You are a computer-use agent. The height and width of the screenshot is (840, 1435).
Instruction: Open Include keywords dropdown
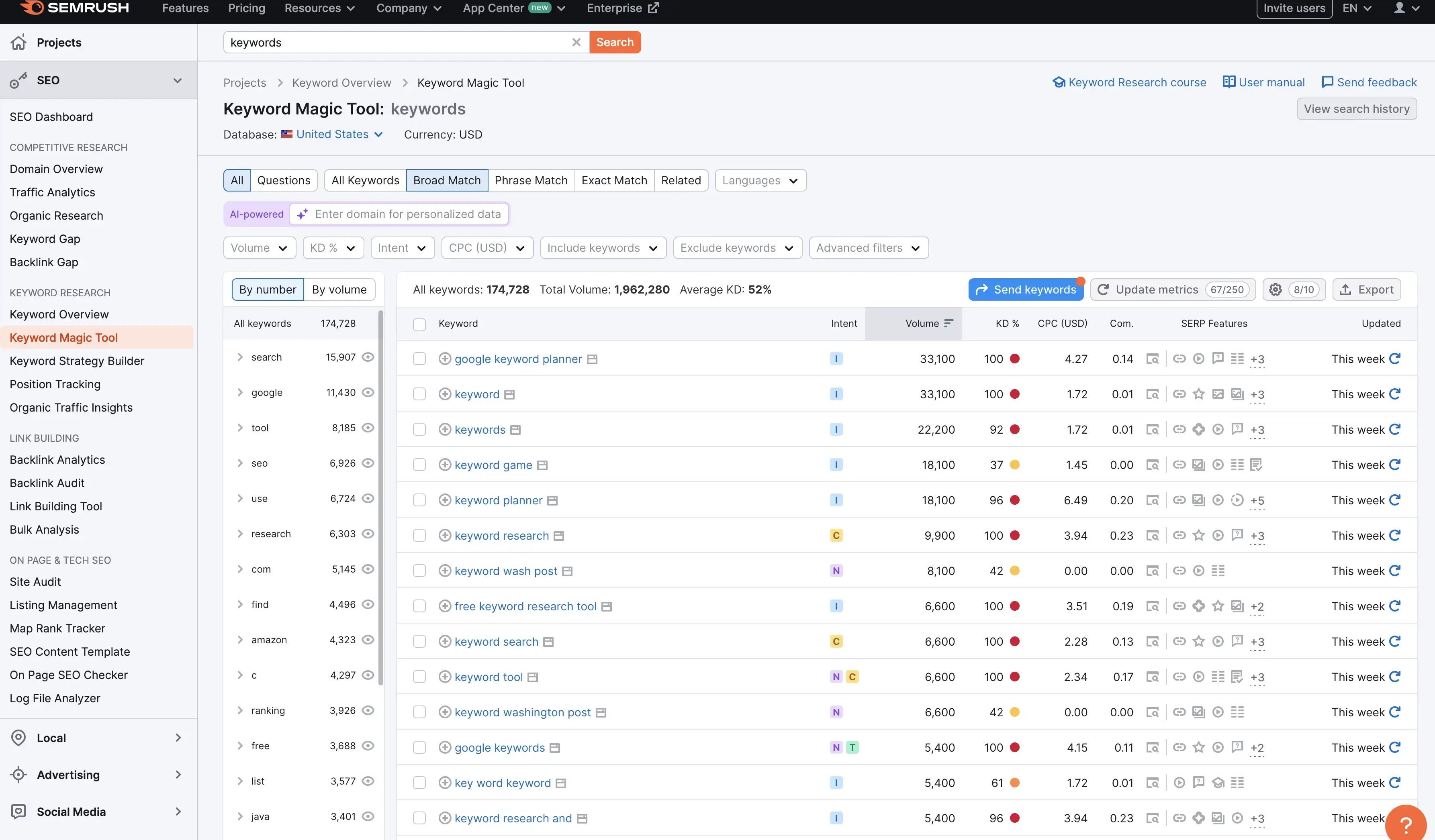[603, 248]
